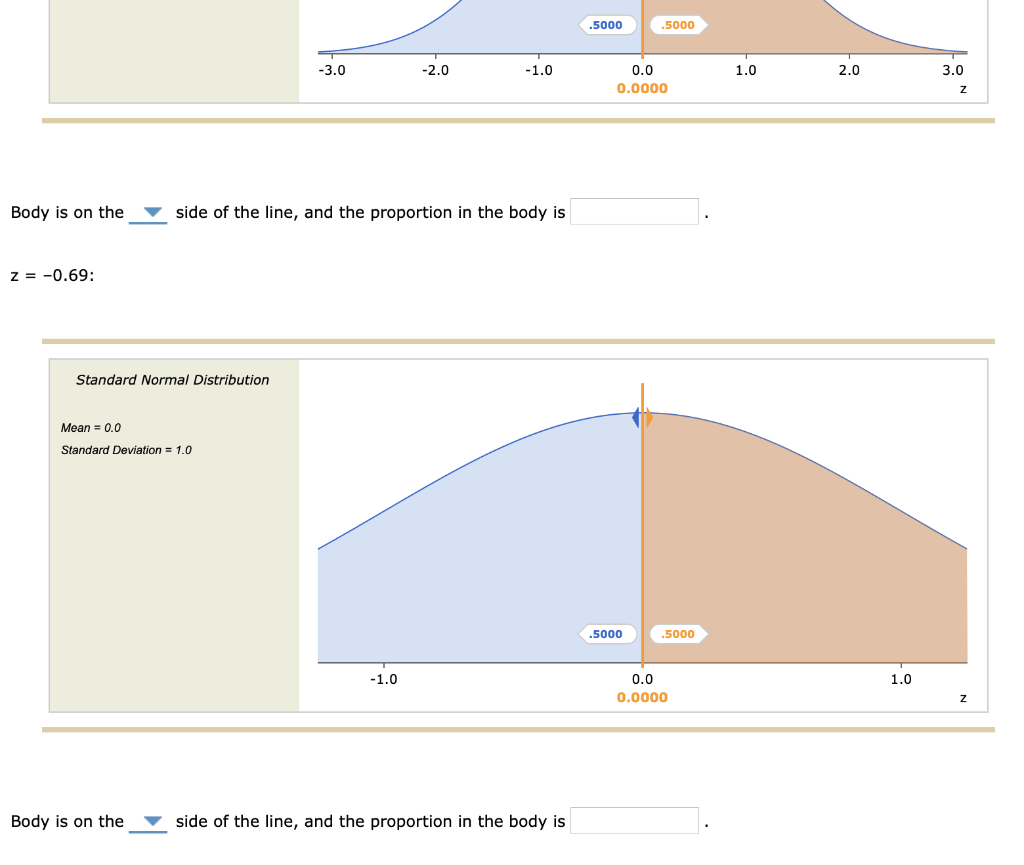Click the orange arrow handle at the lower curve's peak
The width and height of the screenshot is (1024, 865).
point(648,417)
